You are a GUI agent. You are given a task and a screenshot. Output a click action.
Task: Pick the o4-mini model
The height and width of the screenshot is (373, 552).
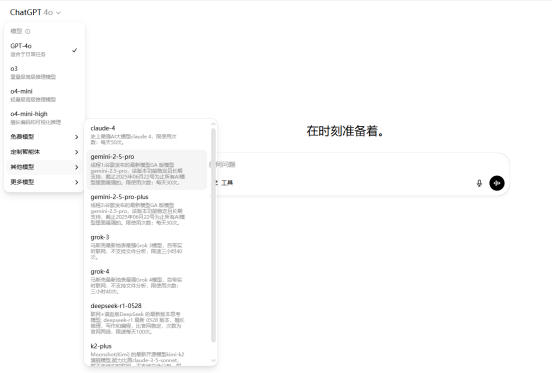[x=44, y=95]
